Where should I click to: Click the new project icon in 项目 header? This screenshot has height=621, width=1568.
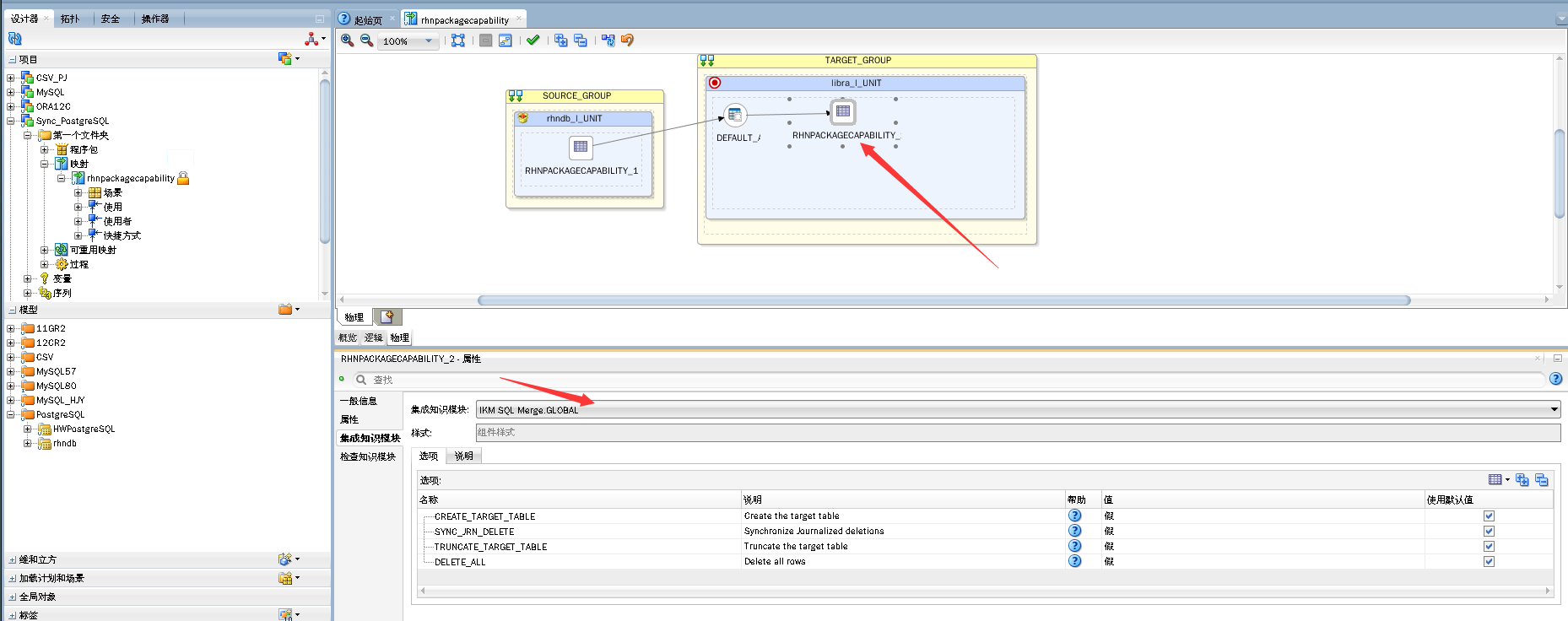pos(288,58)
